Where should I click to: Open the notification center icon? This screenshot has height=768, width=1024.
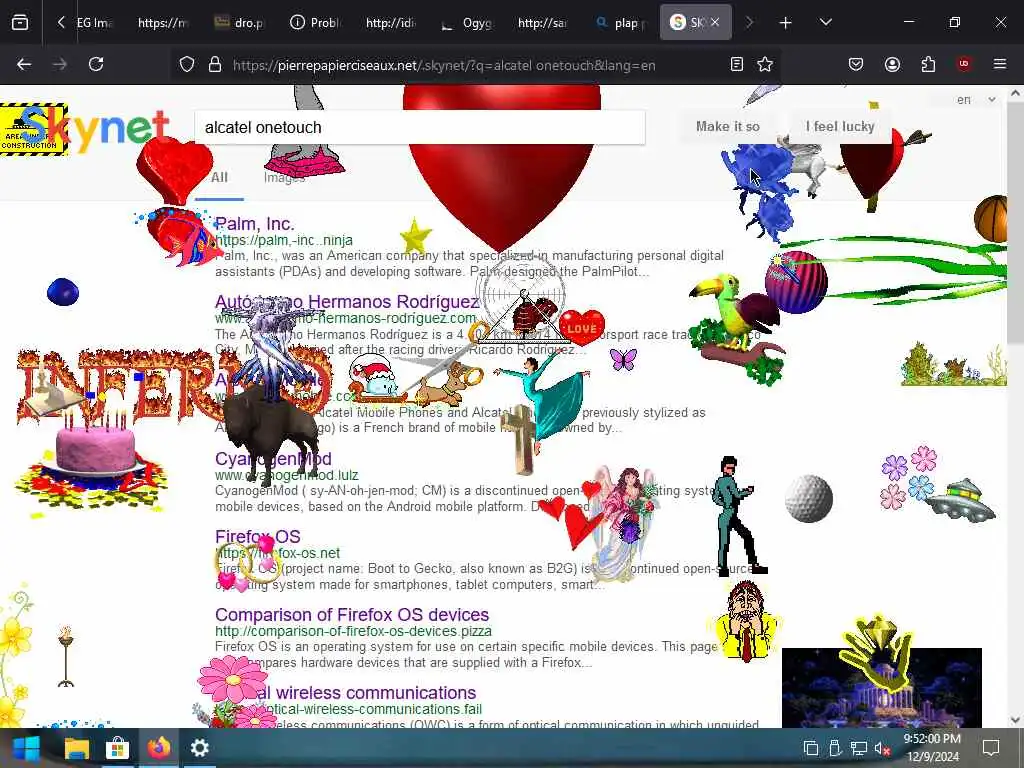[991, 748]
